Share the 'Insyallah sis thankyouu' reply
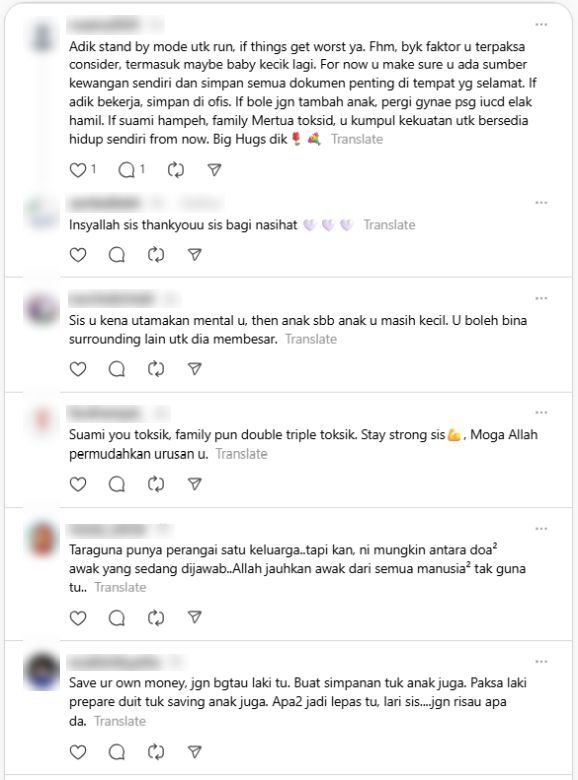Screen dimensions: 578x780 194,255
